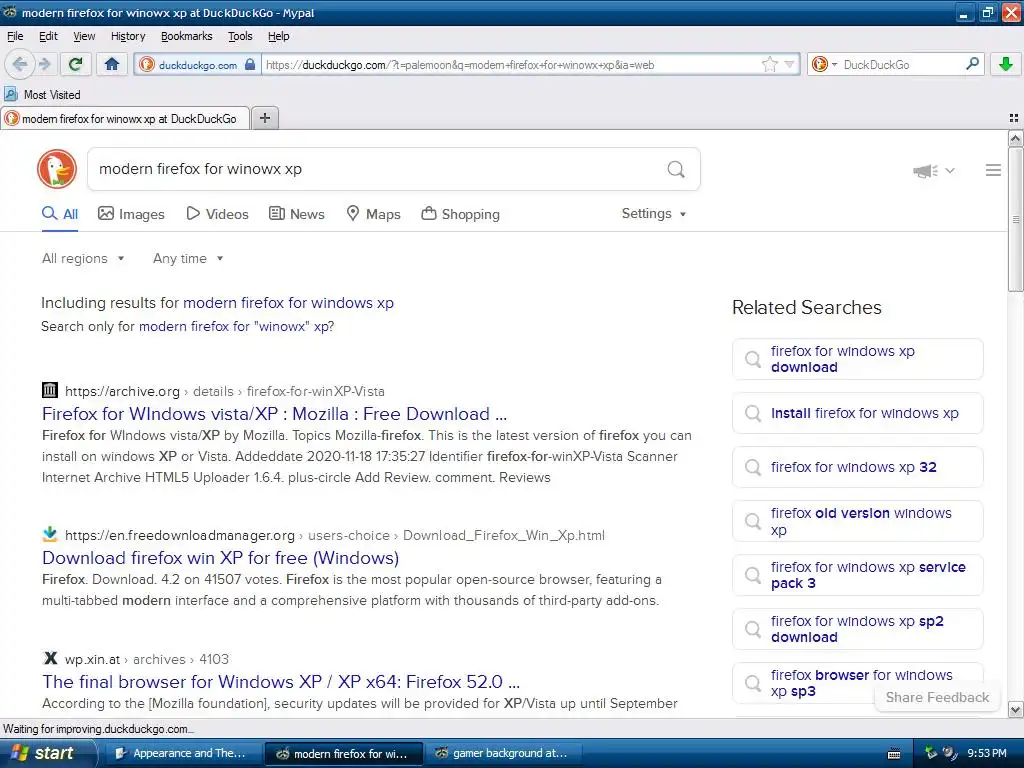The width and height of the screenshot is (1024, 768).
Task: Click the archive.org favicon beside the result URL
Action: [x=50, y=391]
